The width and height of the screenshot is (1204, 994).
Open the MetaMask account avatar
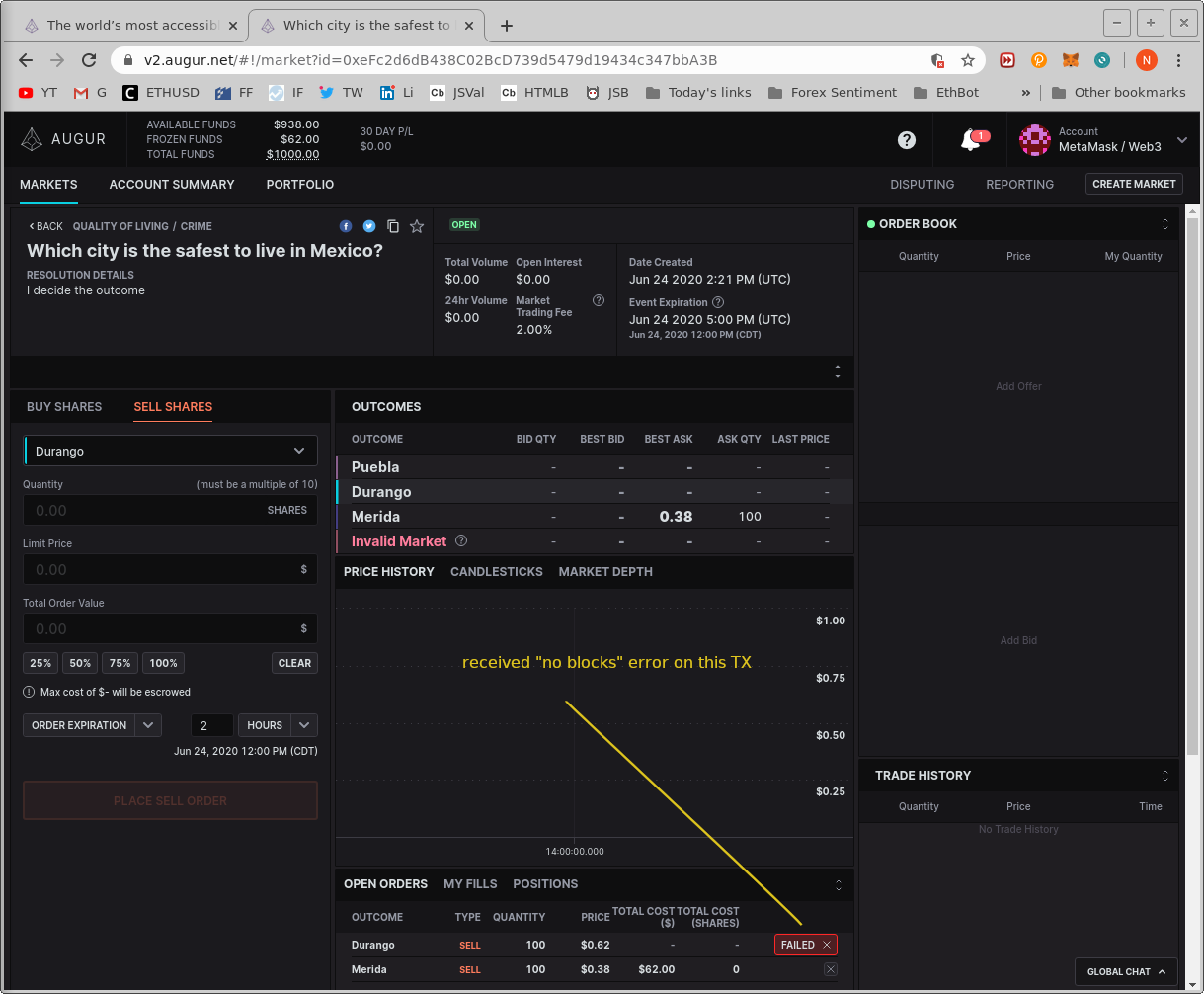1034,139
